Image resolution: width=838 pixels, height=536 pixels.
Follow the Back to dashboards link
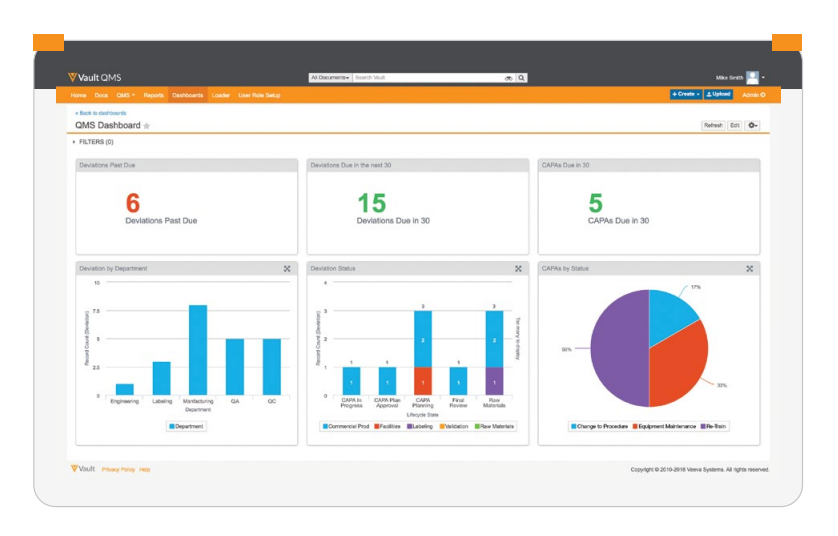101,113
